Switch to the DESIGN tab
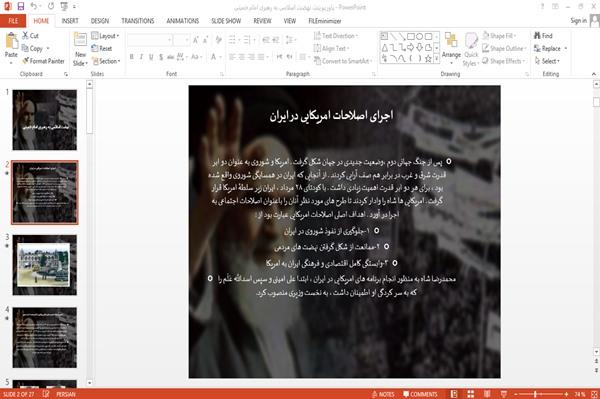This screenshot has height=399, width=600. tap(100, 21)
